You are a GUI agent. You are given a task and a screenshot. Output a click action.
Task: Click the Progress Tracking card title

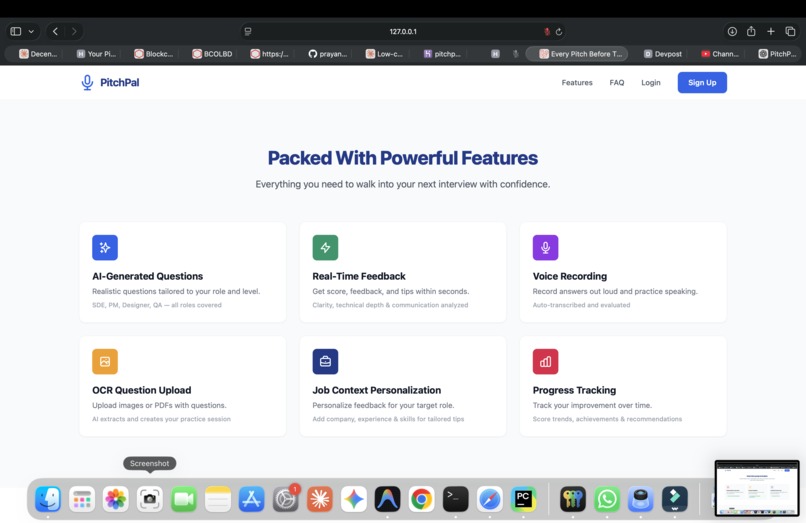coord(574,390)
